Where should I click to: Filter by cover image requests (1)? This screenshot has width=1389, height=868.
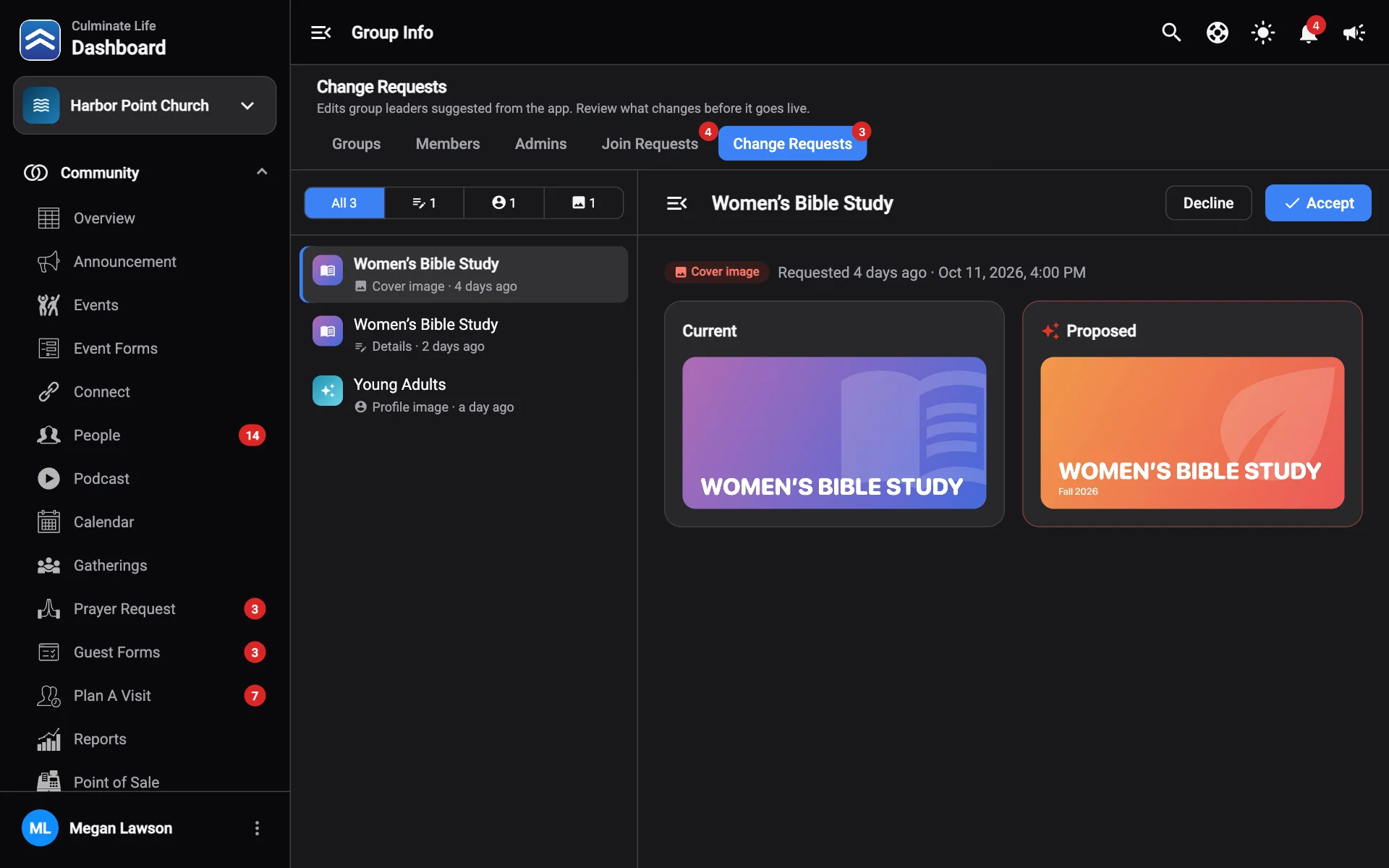click(x=584, y=203)
